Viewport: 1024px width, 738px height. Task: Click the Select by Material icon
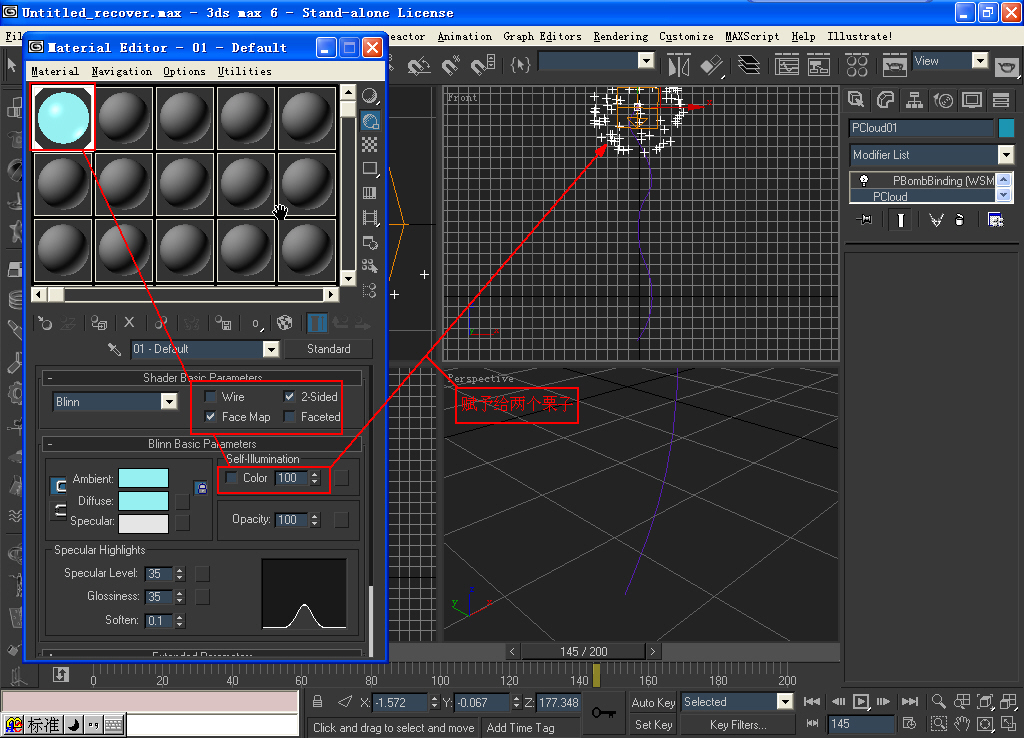(370, 266)
